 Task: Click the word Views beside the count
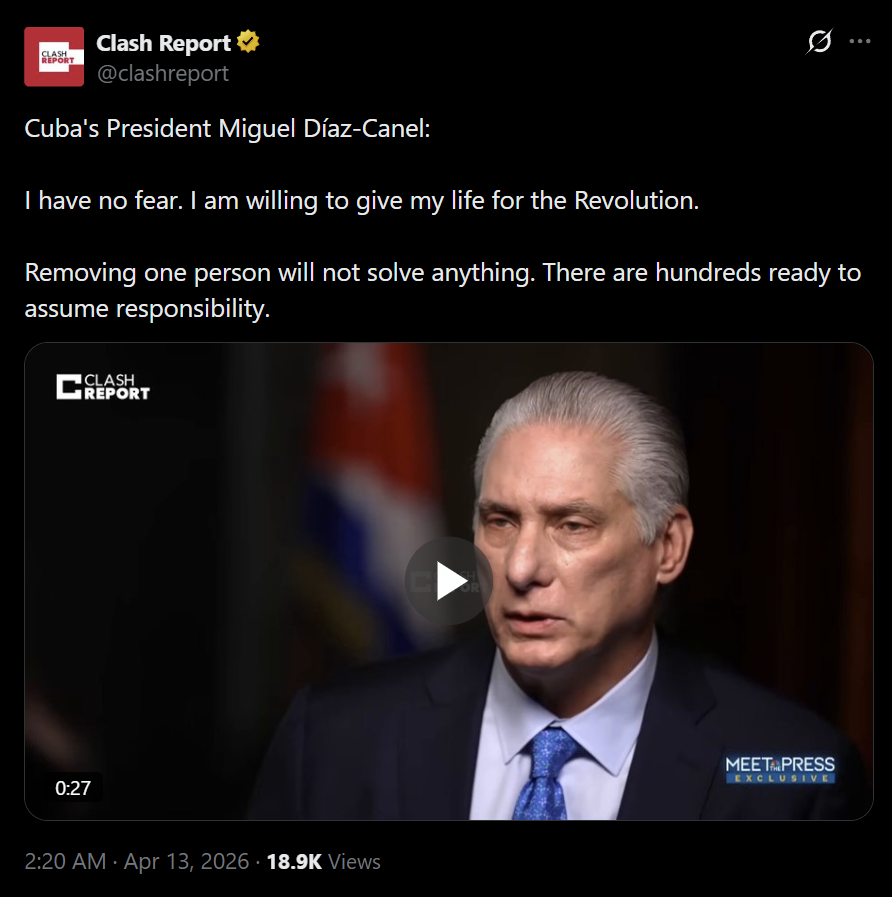pyautogui.click(x=355, y=862)
